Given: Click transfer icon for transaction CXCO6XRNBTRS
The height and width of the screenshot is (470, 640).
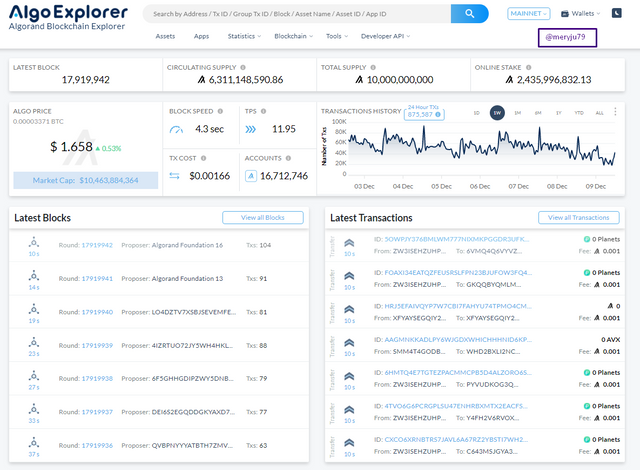Looking at the screenshot, I should tap(349, 443).
